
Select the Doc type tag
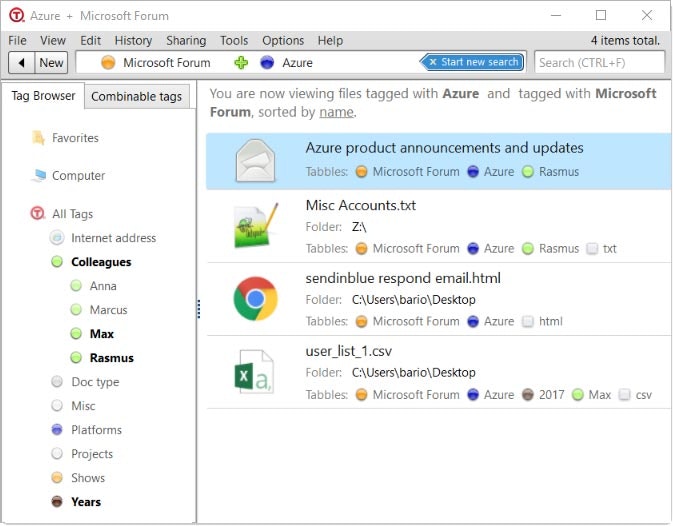(x=85, y=382)
